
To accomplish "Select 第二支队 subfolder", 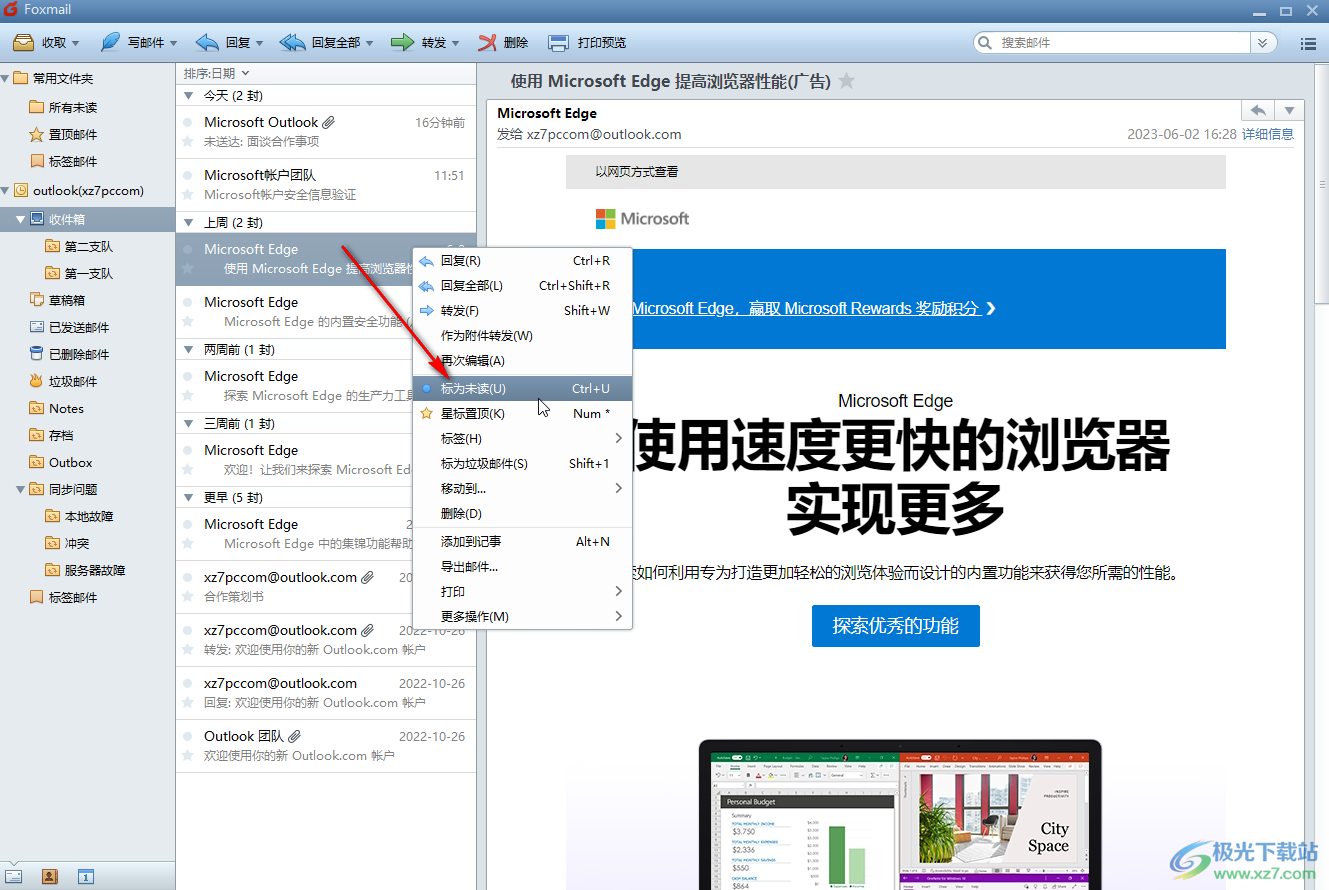I will [89, 246].
